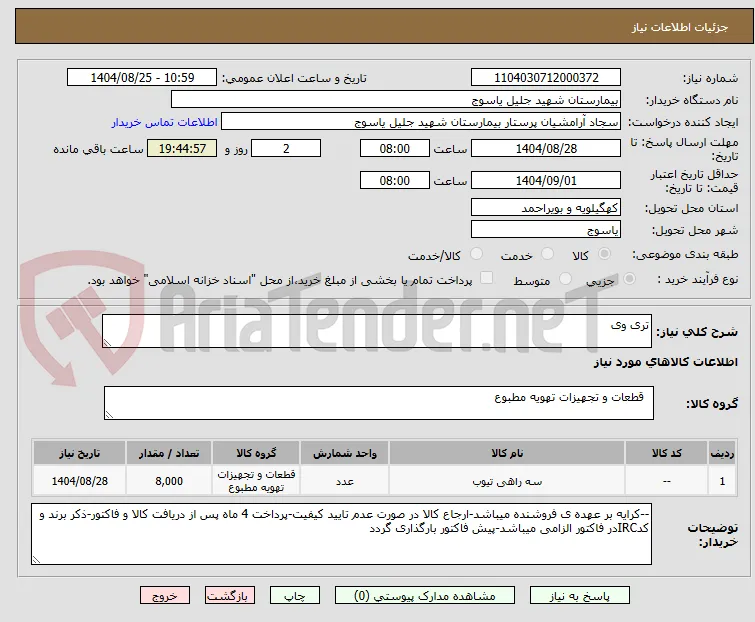The height and width of the screenshot is (622, 755).
Task: Click the توضیحات خریدار text area
Action: pos(341,534)
